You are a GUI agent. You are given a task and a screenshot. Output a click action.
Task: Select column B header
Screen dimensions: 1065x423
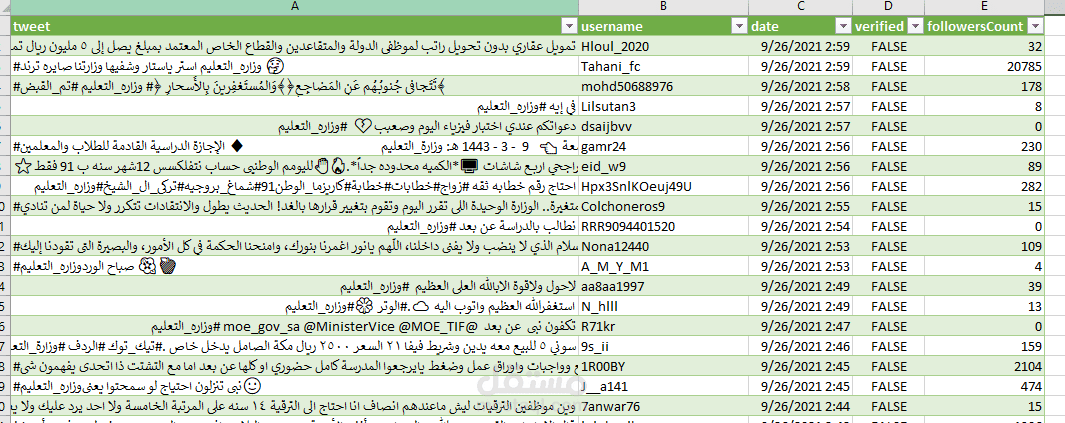(664, 6)
